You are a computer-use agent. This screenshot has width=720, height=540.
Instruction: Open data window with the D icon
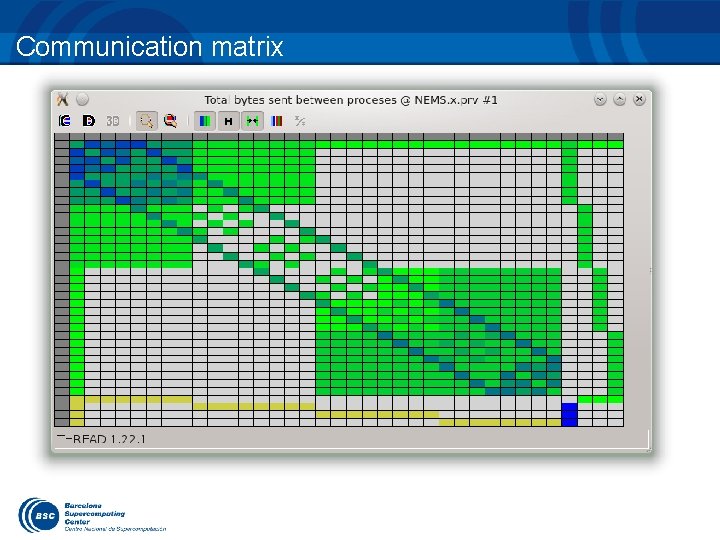[89, 121]
